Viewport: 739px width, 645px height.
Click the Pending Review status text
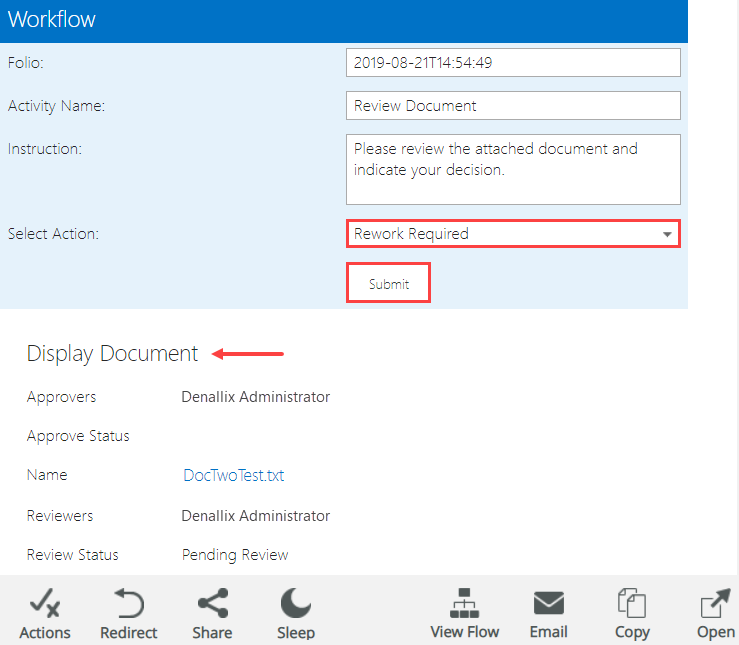pos(235,555)
